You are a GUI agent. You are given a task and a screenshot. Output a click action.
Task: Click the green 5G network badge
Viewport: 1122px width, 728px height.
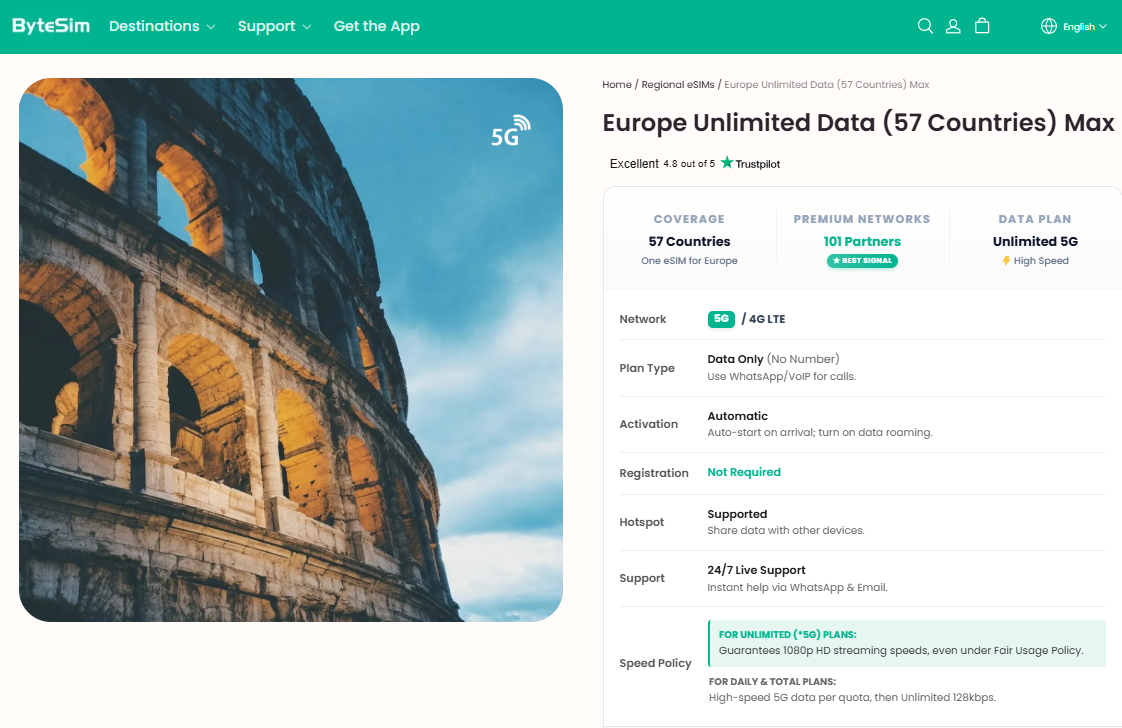pyautogui.click(x=721, y=319)
